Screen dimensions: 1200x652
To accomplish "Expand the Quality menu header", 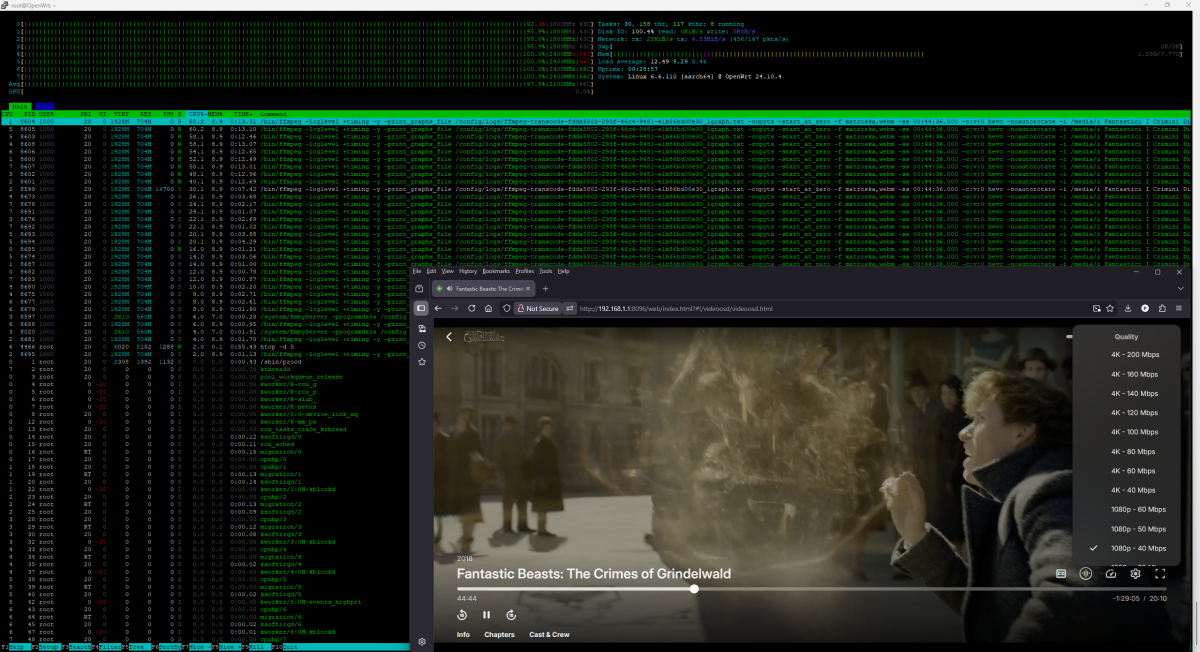I will click(x=1129, y=336).
